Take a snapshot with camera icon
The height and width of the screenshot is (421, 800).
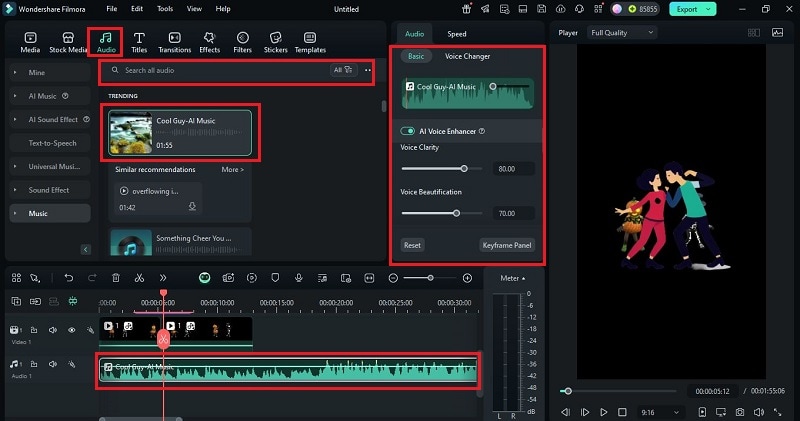pos(740,412)
